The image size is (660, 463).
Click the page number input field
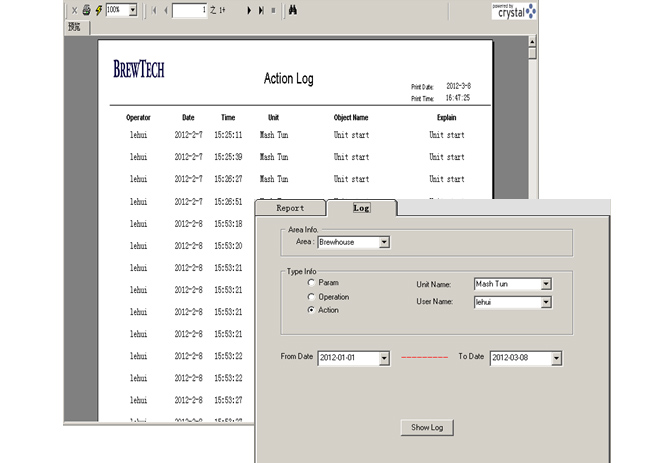189,10
